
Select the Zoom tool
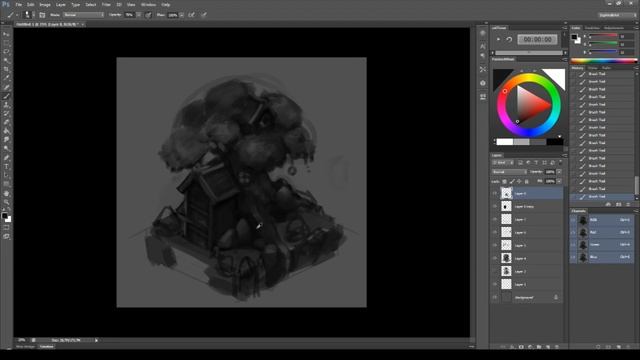[x=6, y=202]
